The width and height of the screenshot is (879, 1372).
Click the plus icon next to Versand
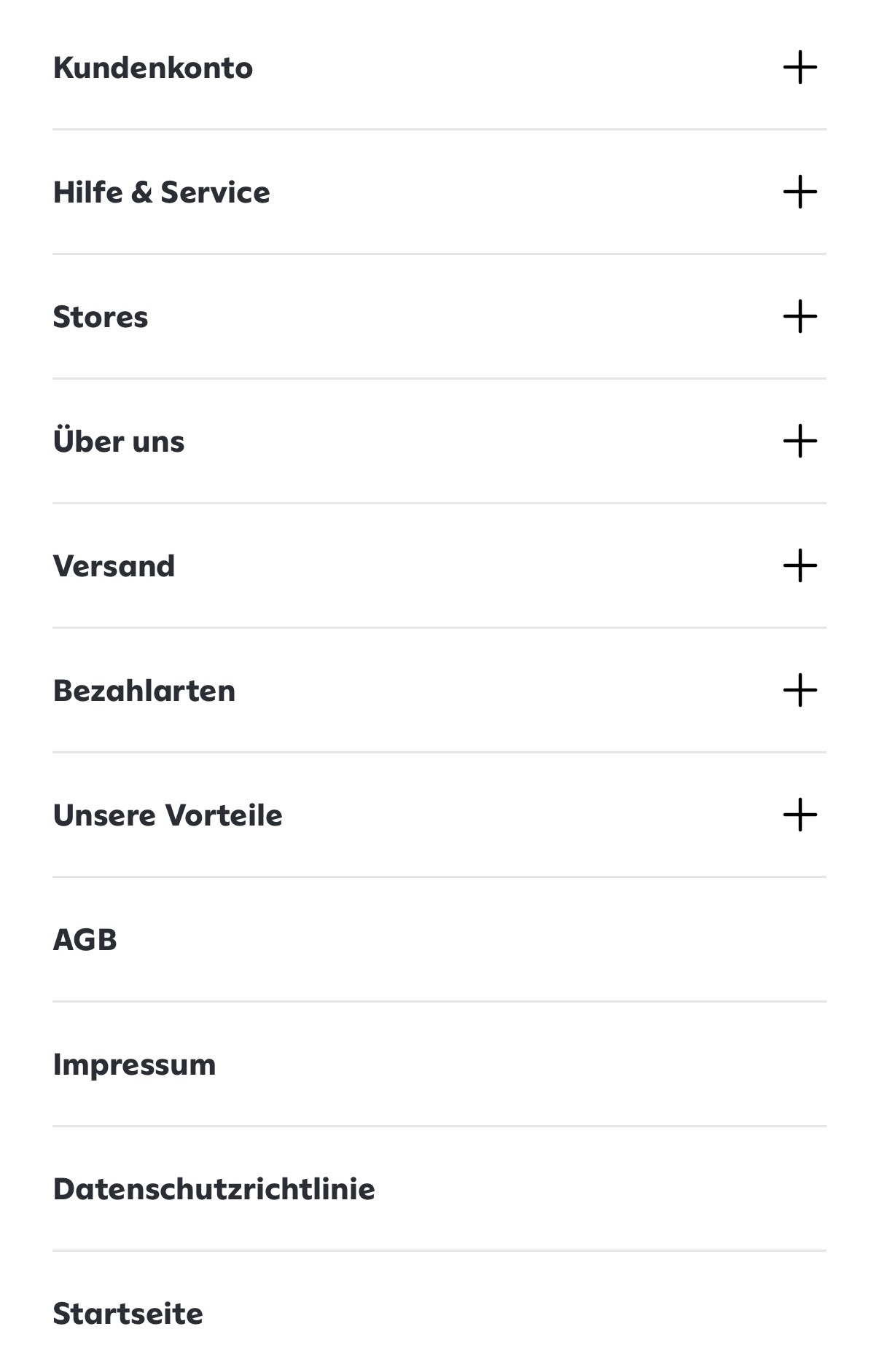click(x=800, y=565)
